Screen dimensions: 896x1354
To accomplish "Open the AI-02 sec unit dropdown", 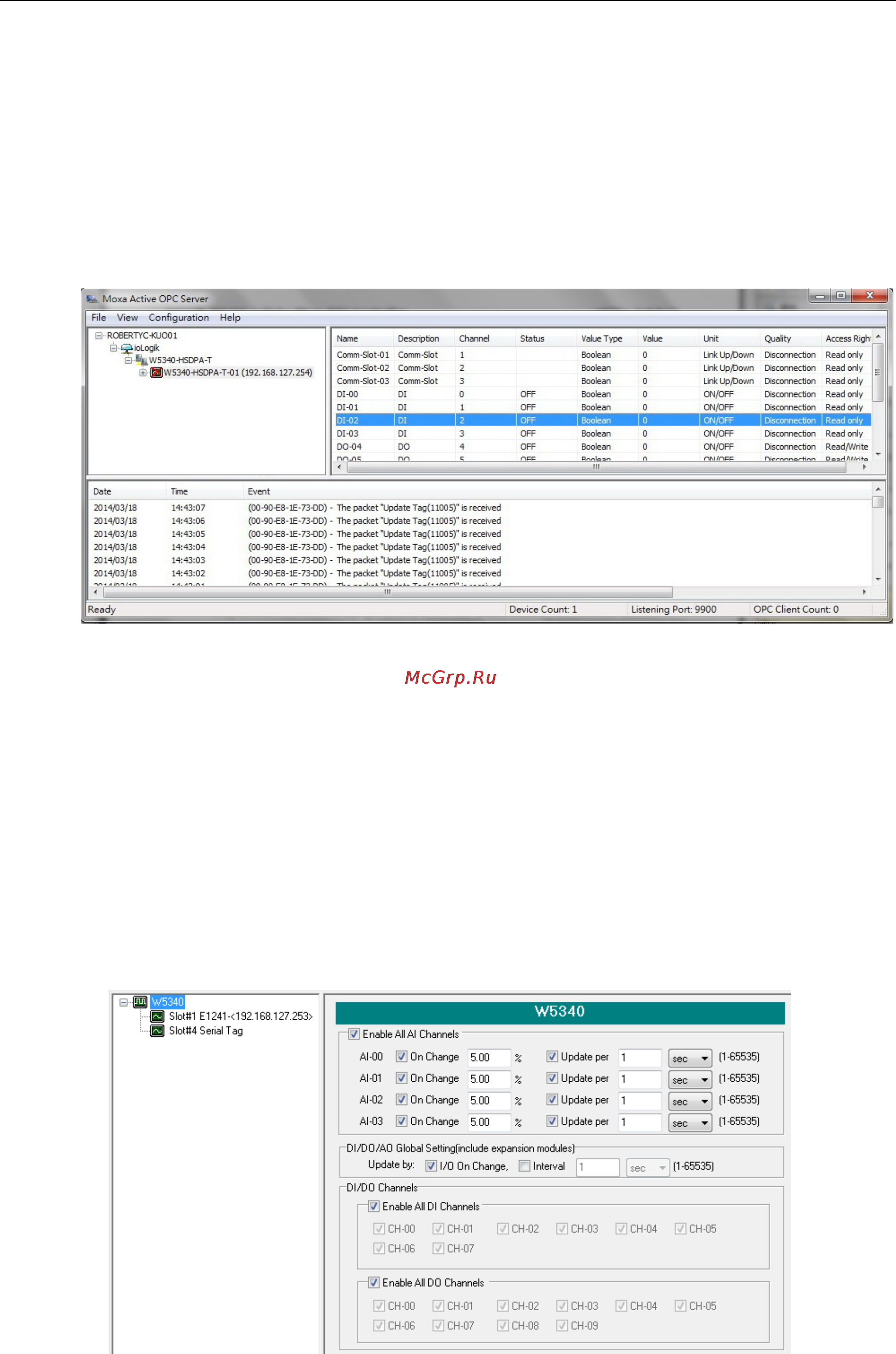I will click(690, 1102).
